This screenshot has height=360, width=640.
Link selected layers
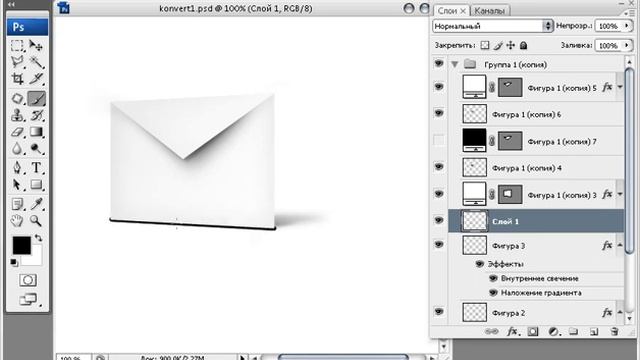click(x=491, y=332)
